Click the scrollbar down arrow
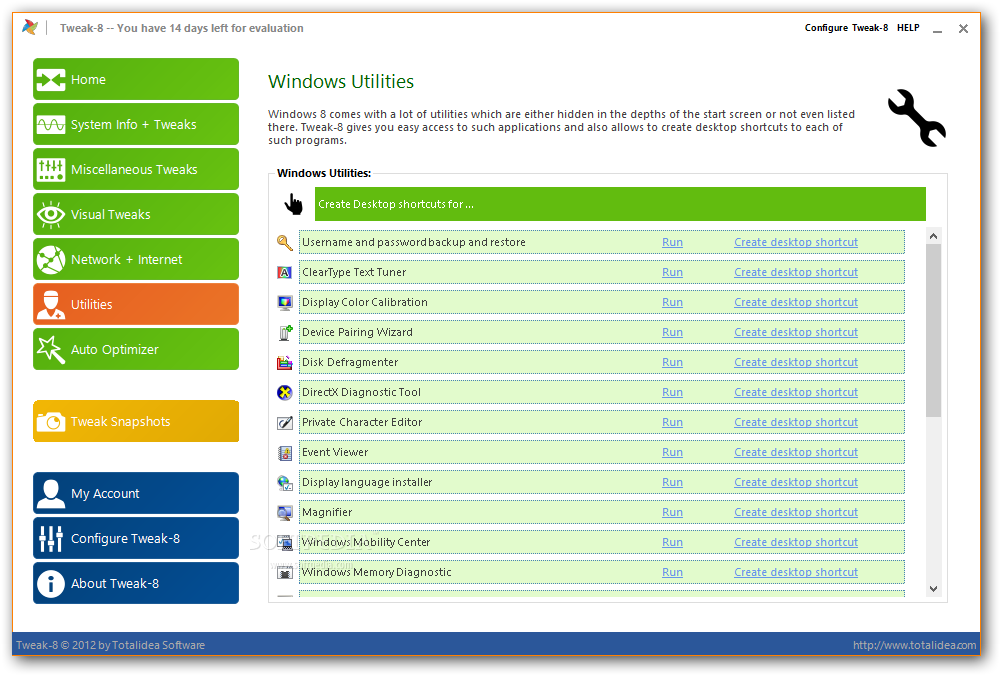This screenshot has height=676, width=1001. point(933,589)
